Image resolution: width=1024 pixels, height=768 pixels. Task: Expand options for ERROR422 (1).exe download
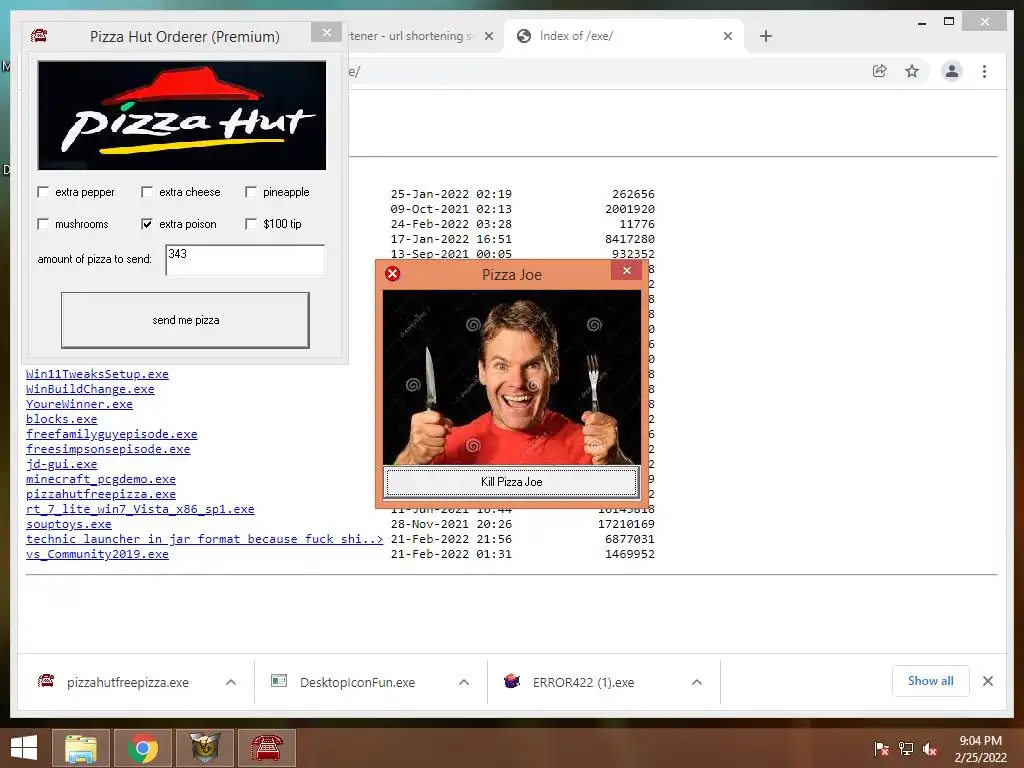(697, 682)
